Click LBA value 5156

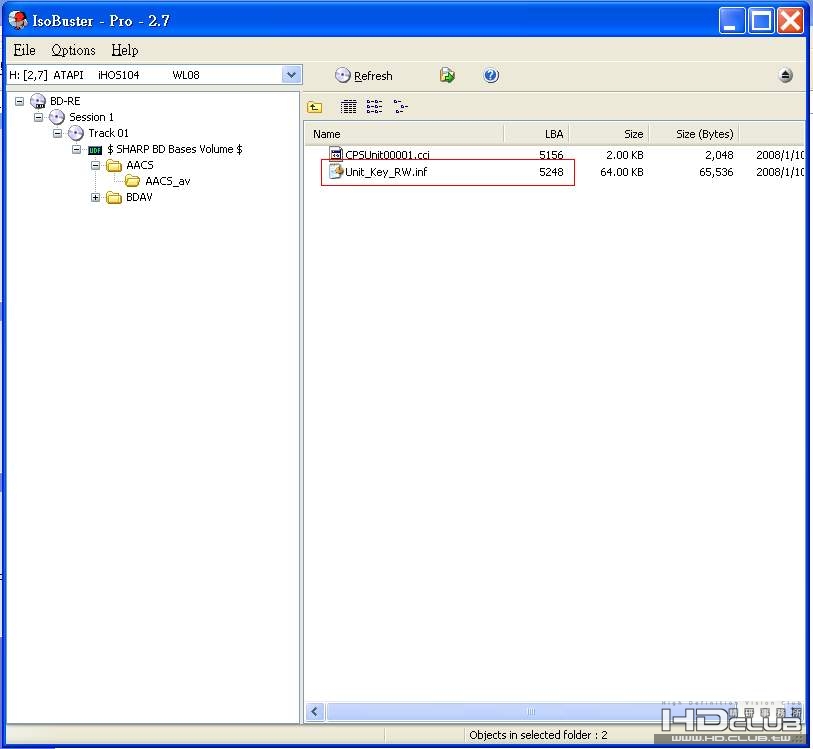551,155
